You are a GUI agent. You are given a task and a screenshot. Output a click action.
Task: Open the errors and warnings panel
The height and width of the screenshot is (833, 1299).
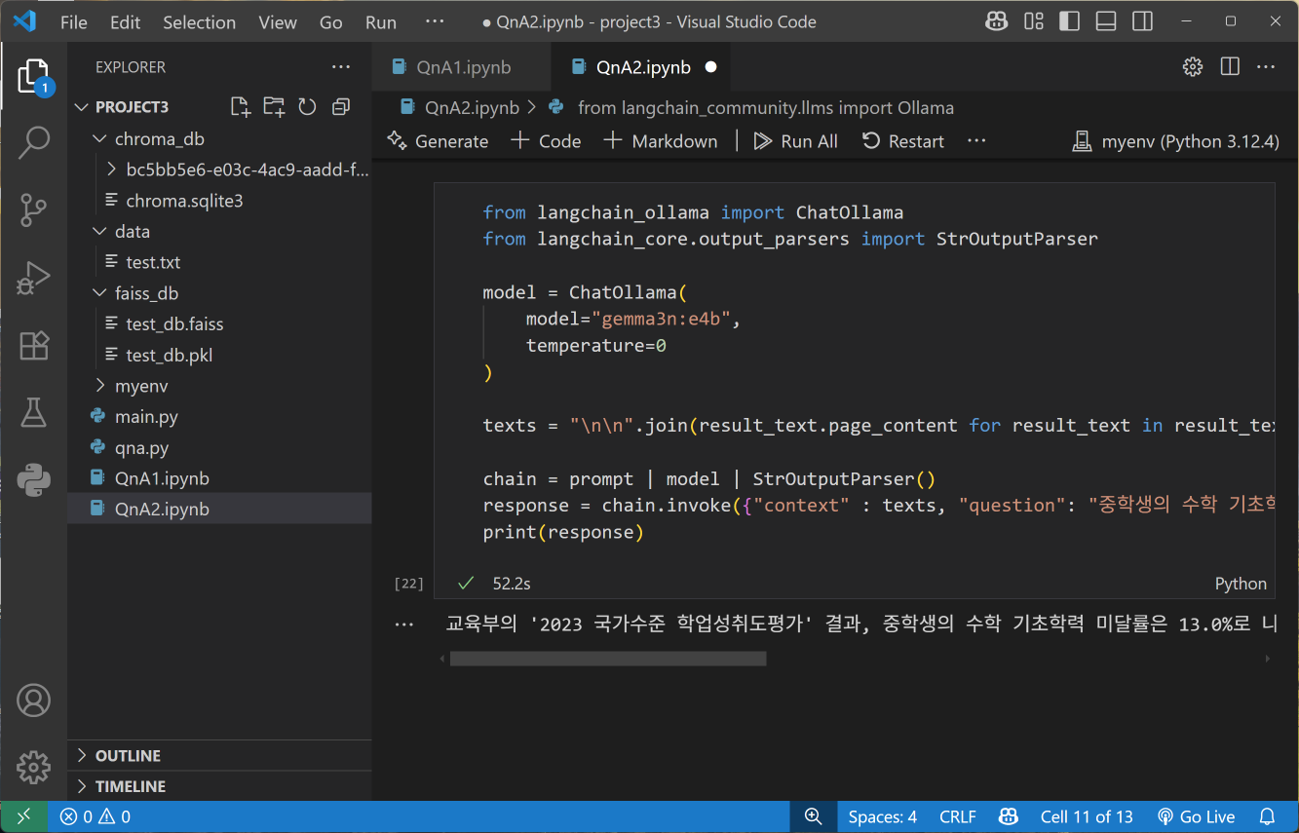[95, 817]
